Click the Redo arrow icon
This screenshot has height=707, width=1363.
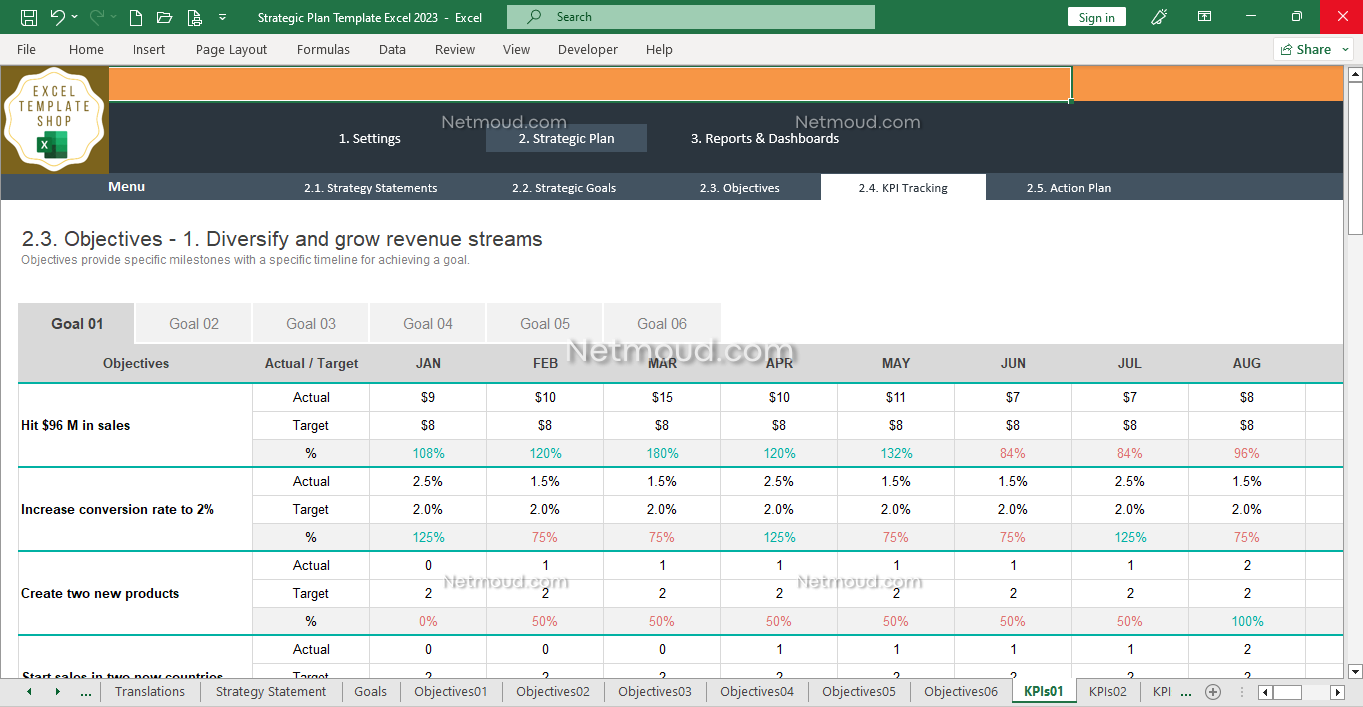tap(97, 17)
